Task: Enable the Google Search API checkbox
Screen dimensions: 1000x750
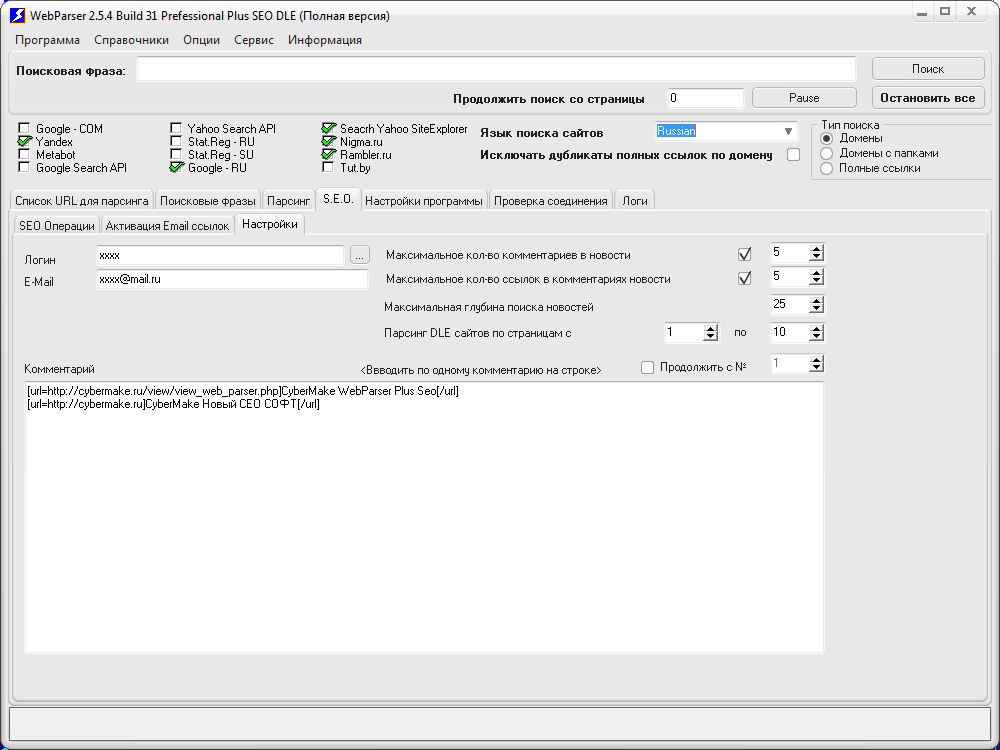Action: click(x=24, y=167)
